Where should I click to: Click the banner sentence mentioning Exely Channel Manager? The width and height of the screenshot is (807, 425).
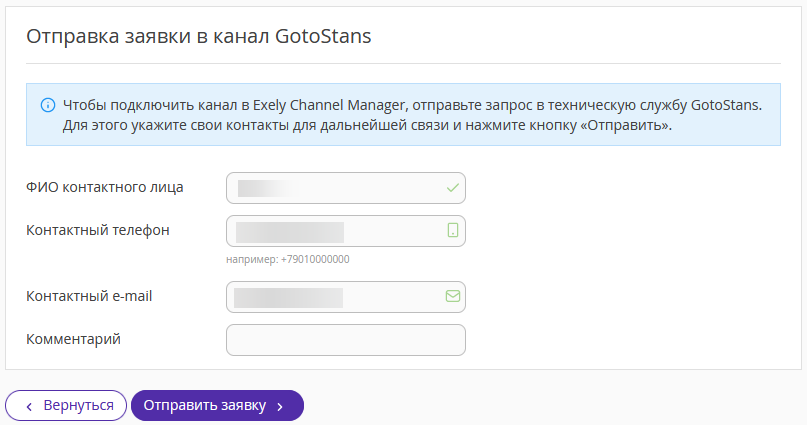[x=412, y=105]
